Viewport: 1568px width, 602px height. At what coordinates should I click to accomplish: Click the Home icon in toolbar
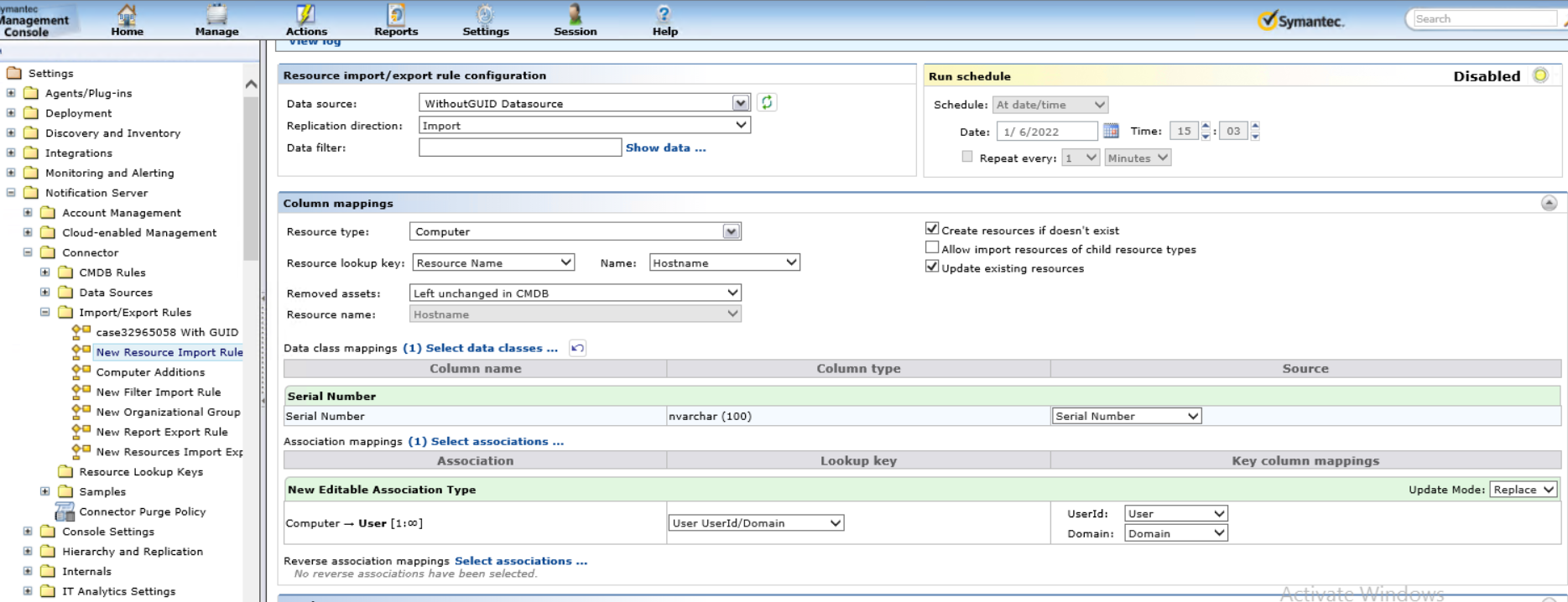(127, 14)
